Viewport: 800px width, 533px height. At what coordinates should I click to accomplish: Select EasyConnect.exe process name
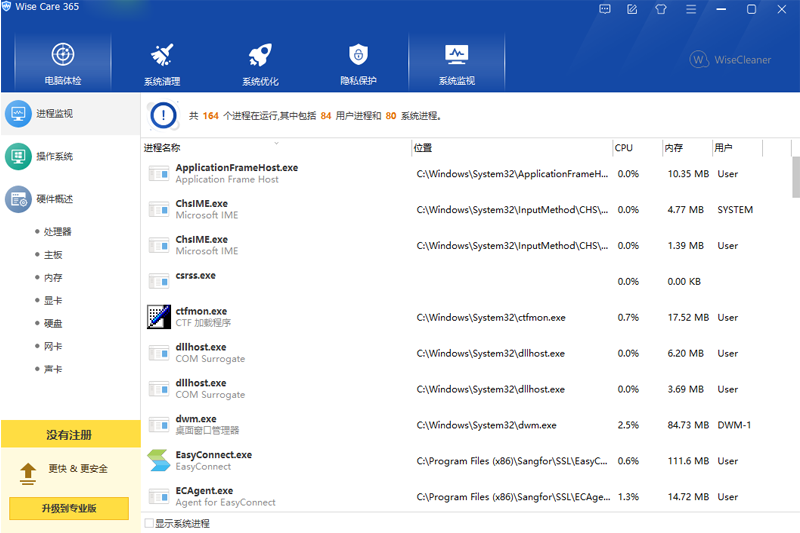[214, 455]
